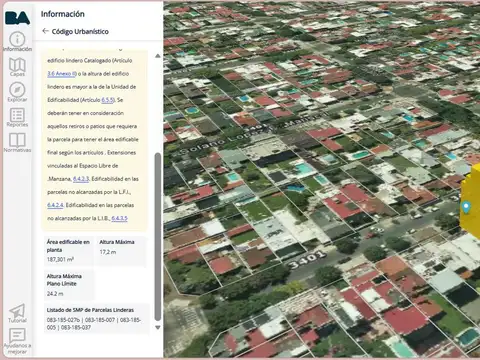480x360 pixels.
Task: Open the Normativas book section
Action: [x=17, y=143]
